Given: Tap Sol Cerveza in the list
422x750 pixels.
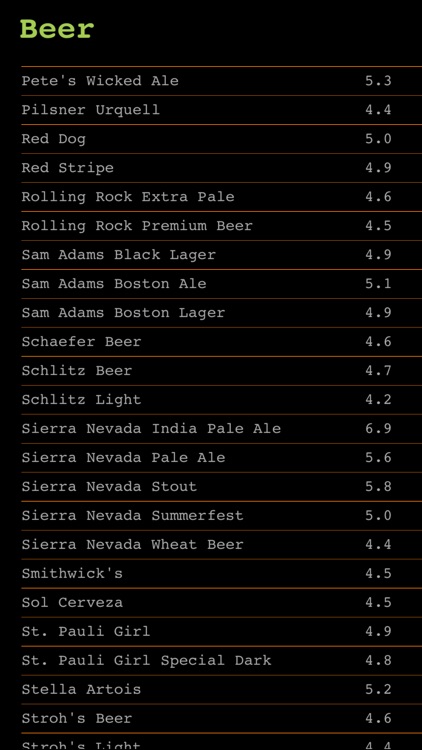Looking at the screenshot, I should click(x=222, y=603).
